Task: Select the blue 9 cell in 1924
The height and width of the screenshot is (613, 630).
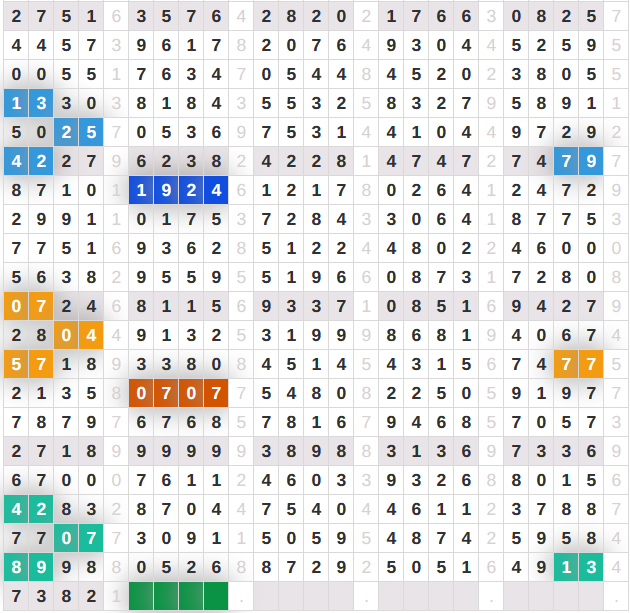Action: 167,190
